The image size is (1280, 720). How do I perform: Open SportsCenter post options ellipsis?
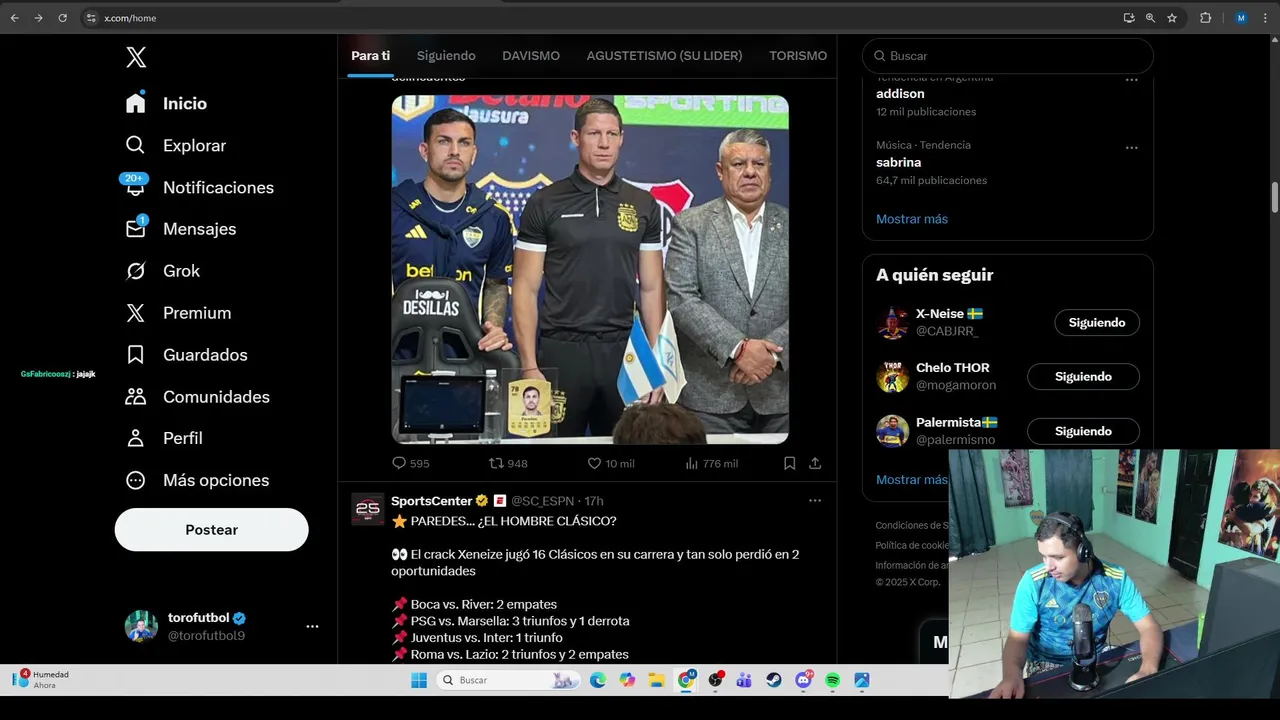pos(815,501)
